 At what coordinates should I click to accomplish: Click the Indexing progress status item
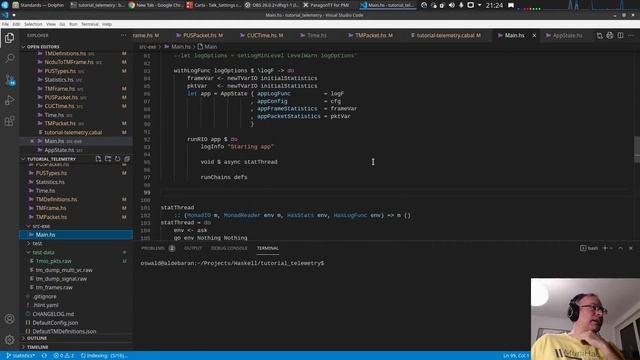pyautogui.click(x=104, y=356)
